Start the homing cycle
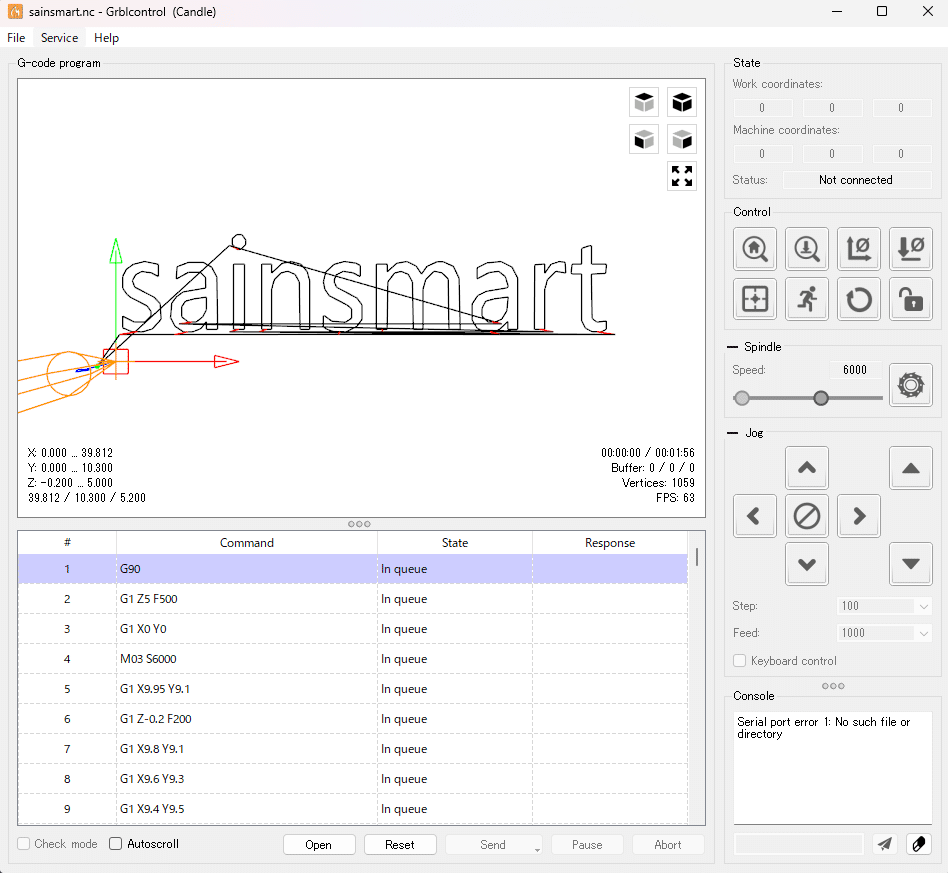Viewport: 948px width, 873px height. [755, 248]
